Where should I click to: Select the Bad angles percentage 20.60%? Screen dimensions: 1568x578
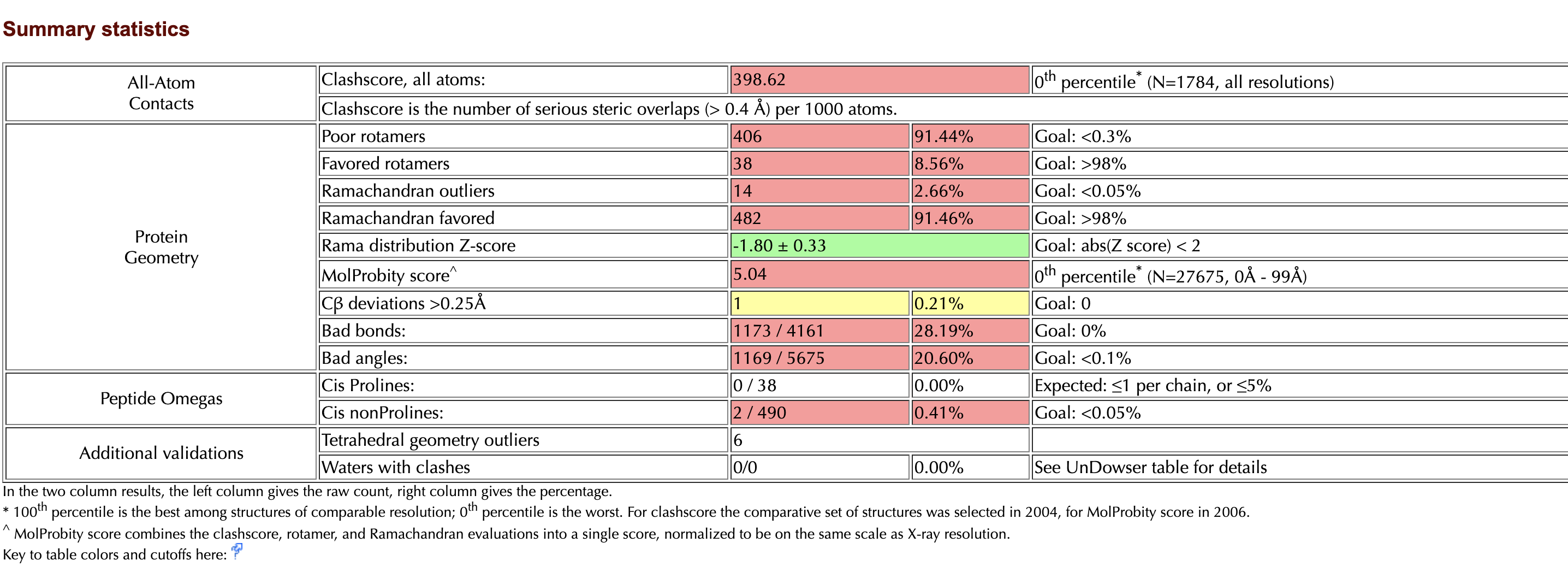pos(969,358)
